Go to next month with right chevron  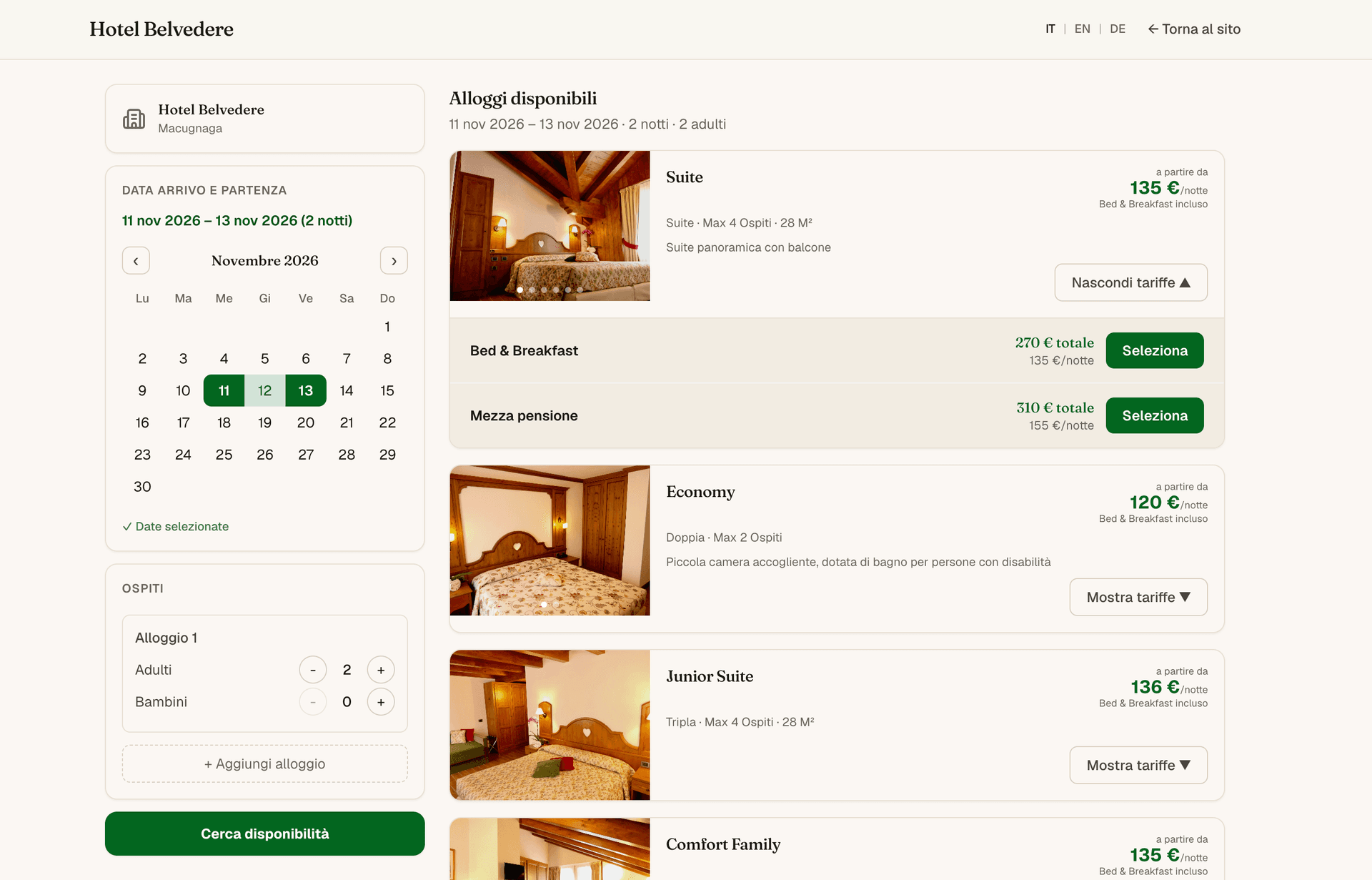[x=394, y=261]
